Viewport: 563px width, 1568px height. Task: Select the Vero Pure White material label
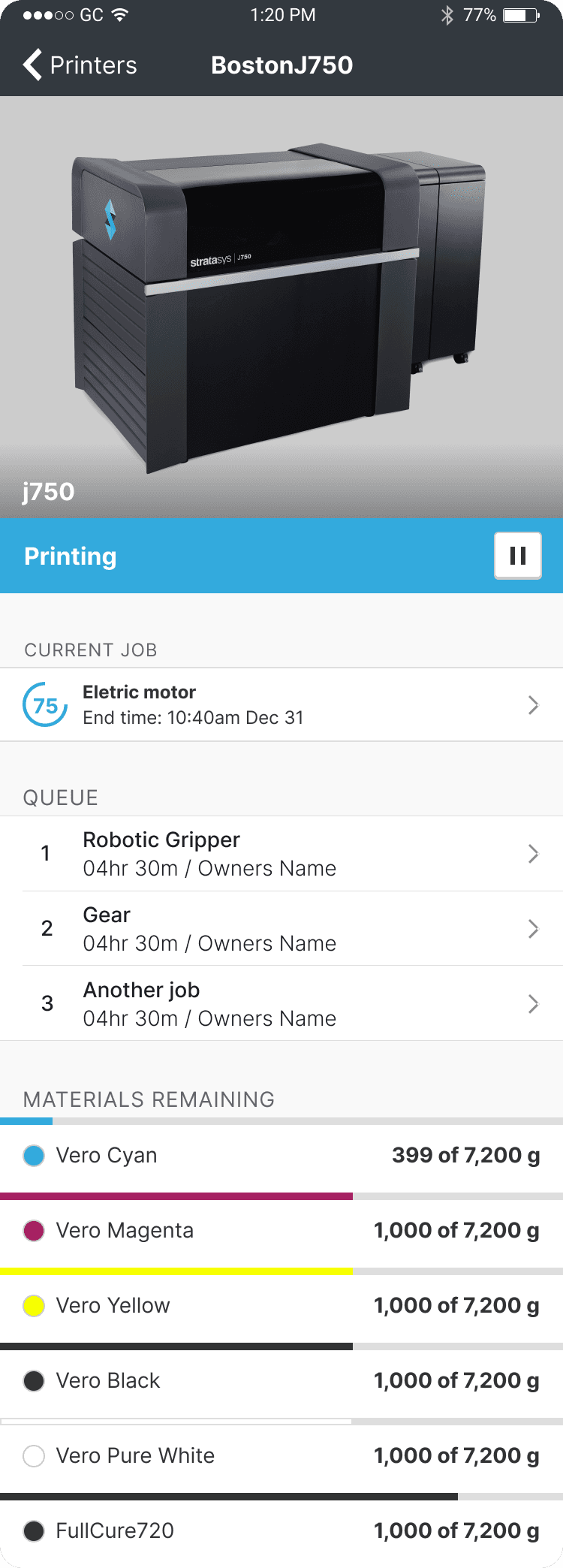[135, 1456]
